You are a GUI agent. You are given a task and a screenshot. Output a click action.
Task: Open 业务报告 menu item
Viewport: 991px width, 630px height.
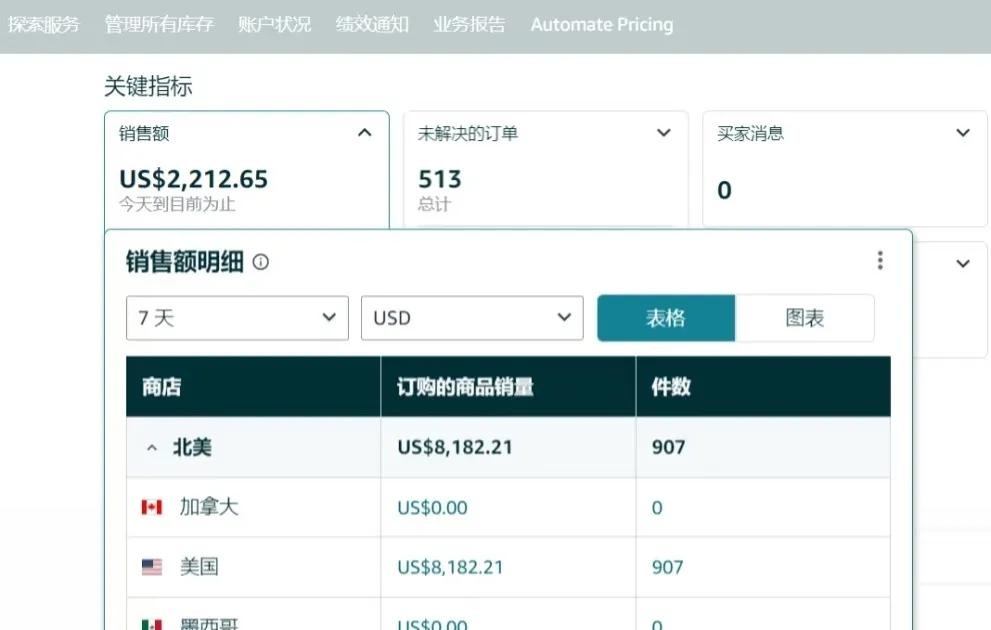(x=470, y=24)
